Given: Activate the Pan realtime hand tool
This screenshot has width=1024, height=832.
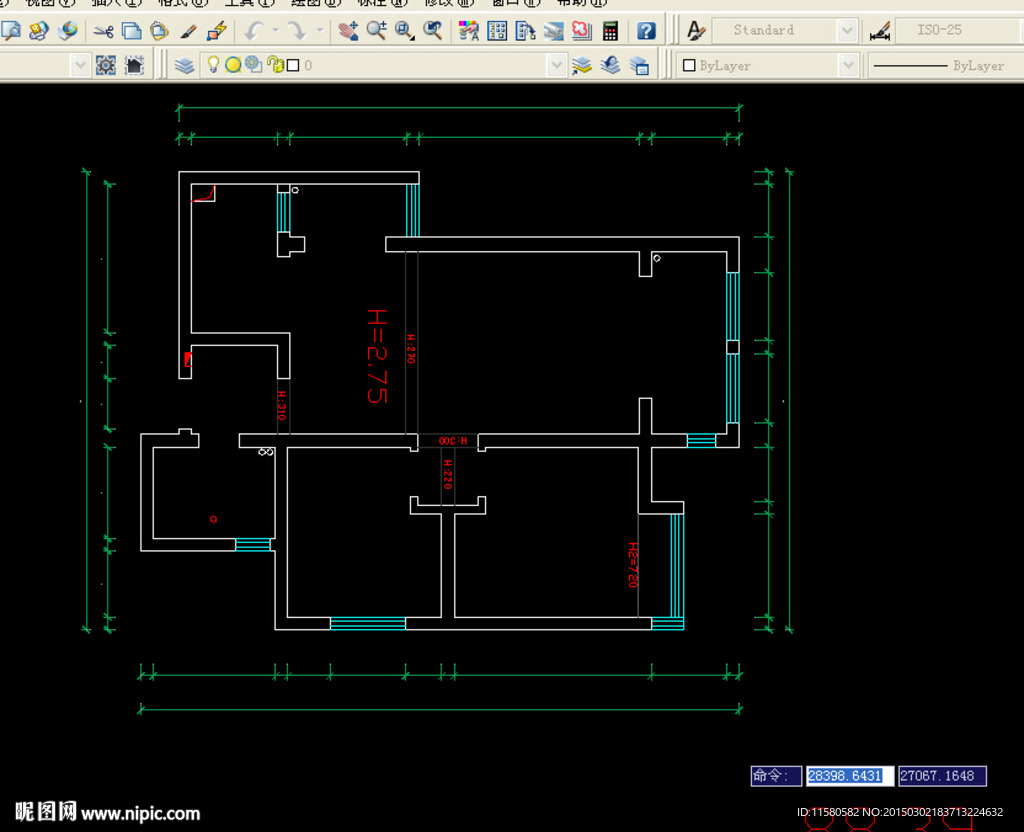Looking at the screenshot, I should (347, 31).
